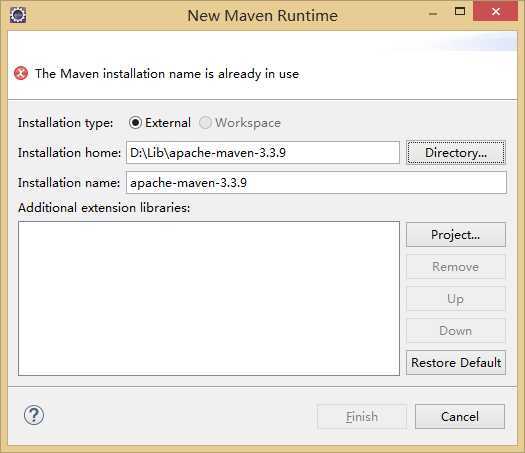Select the External installation type
This screenshot has height=453, width=525.
click(160, 123)
